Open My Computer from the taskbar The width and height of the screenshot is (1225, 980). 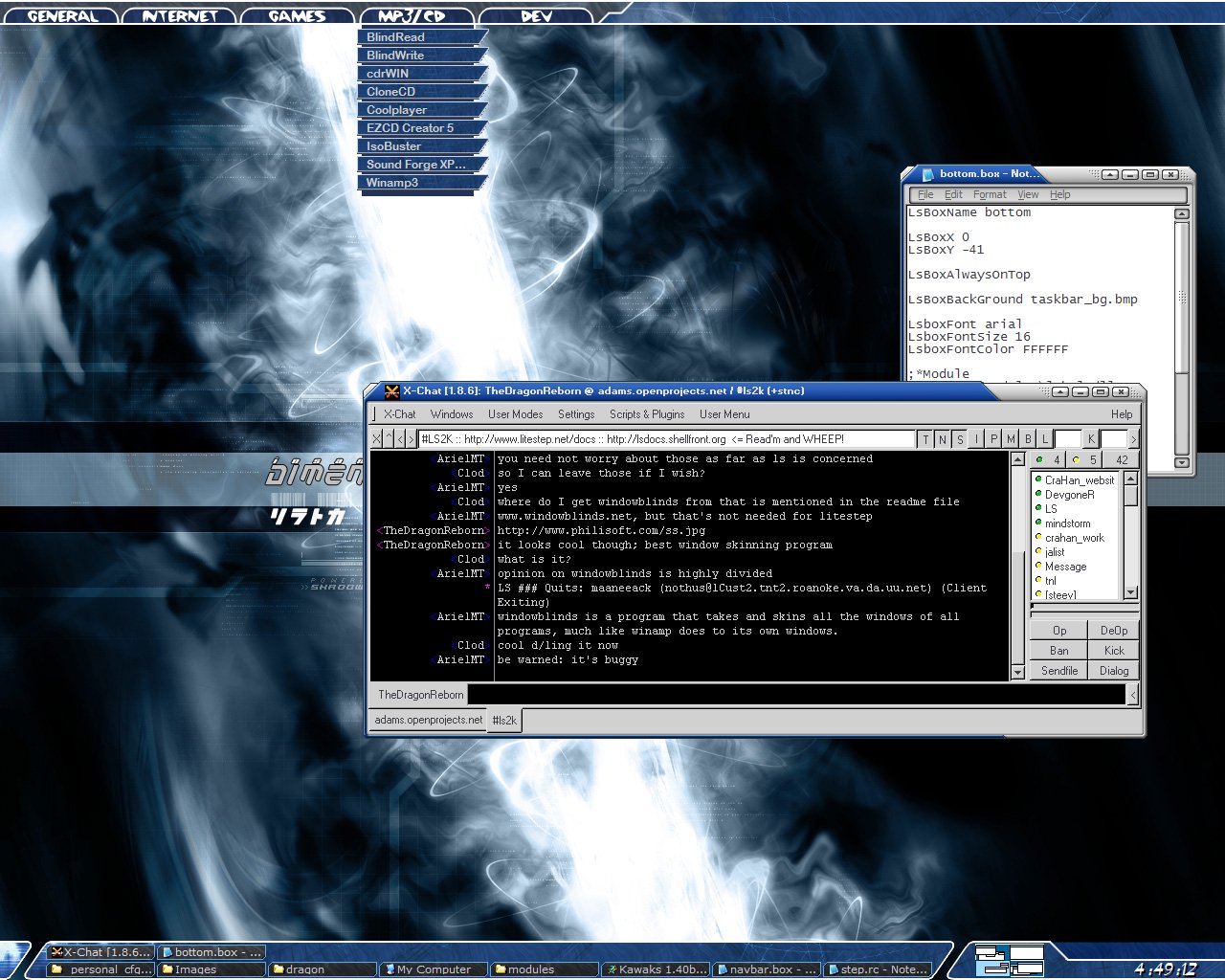click(x=434, y=969)
